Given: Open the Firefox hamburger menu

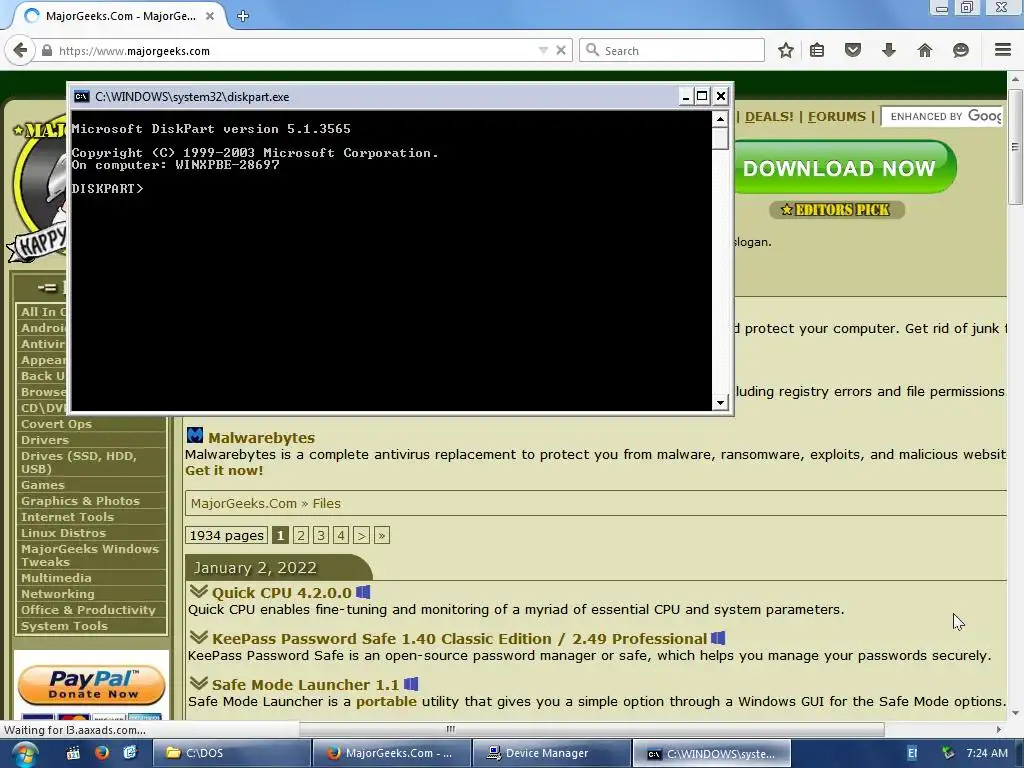Looking at the screenshot, I should coord(1003,50).
